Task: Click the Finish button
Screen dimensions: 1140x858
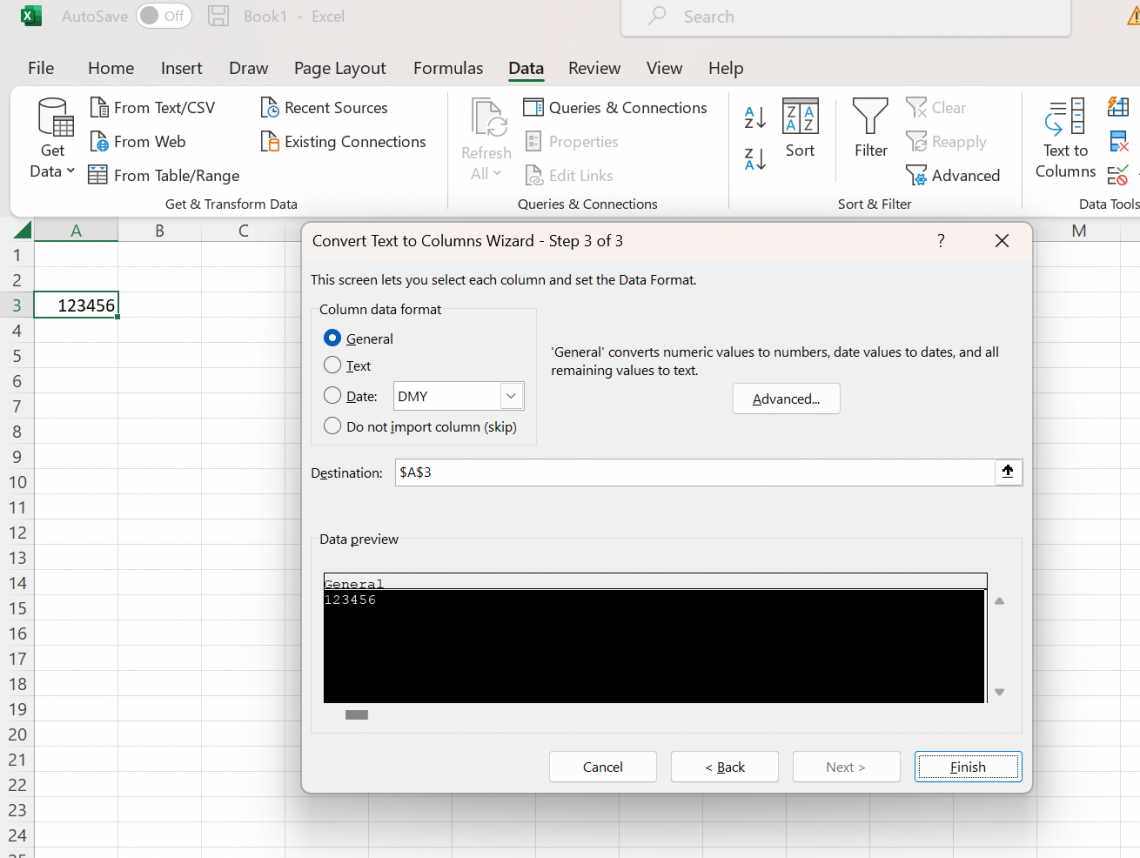Action: [967, 767]
